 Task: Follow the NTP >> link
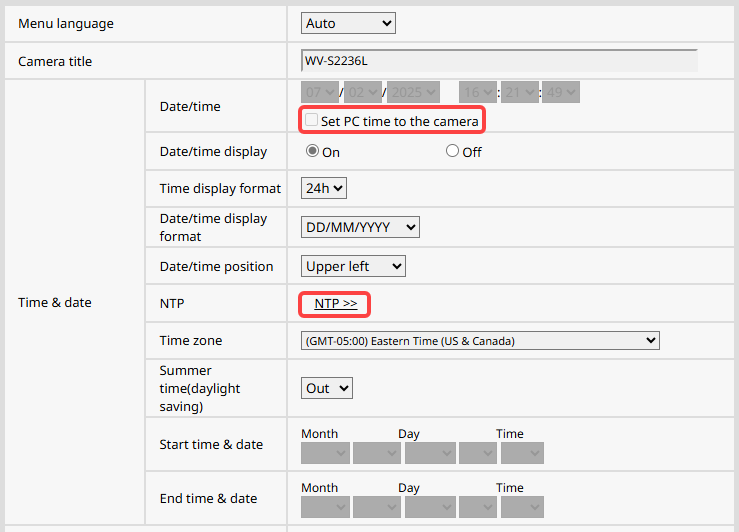pos(335,302)
